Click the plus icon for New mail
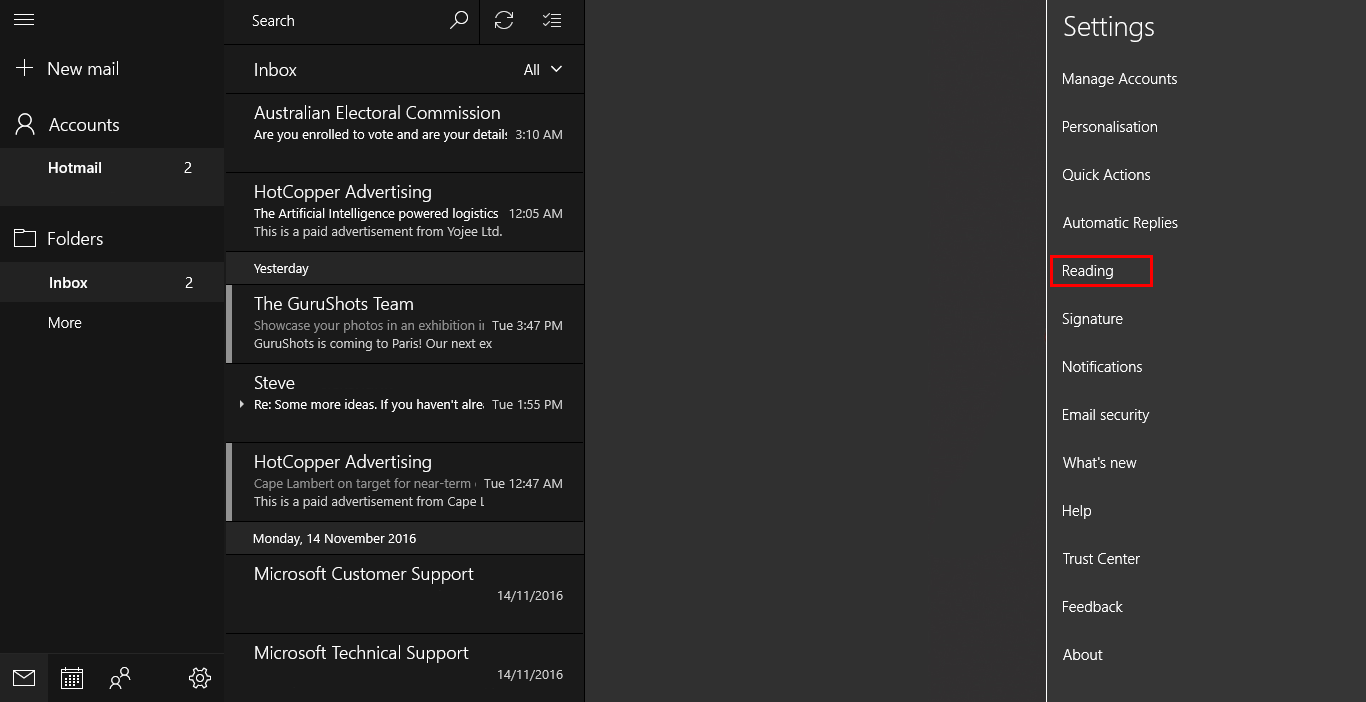Image resolution: width=1366 pixels, height=702 pixels. pyautogui.click(x=24, y=68)
